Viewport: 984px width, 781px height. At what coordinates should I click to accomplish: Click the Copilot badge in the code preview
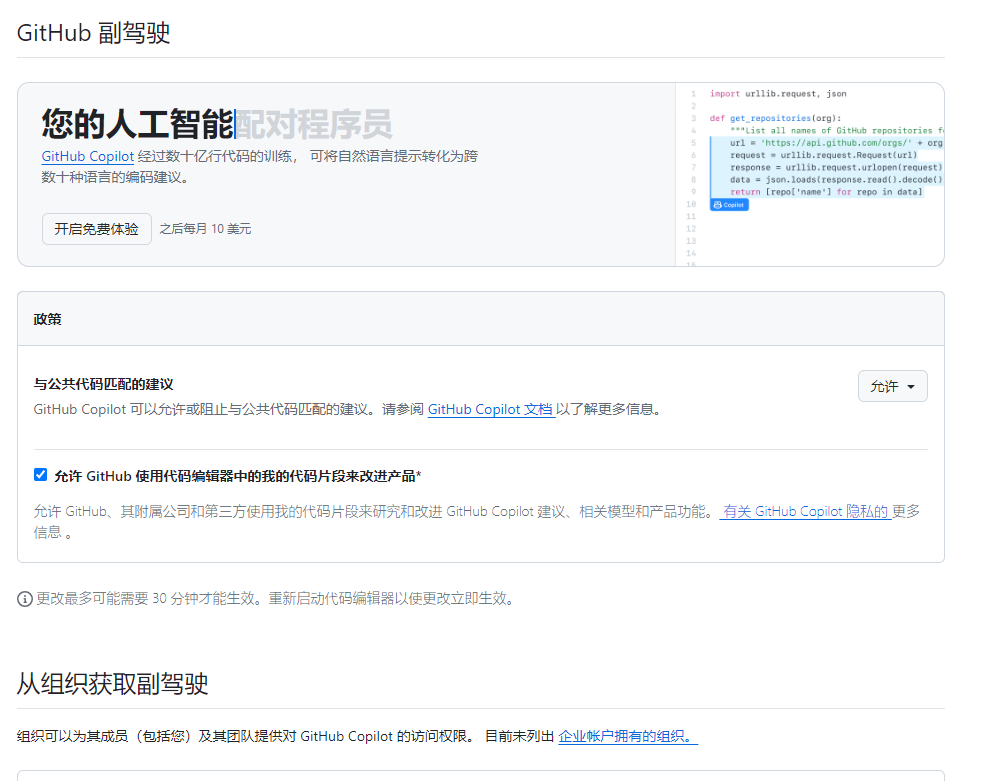point(729,205)
